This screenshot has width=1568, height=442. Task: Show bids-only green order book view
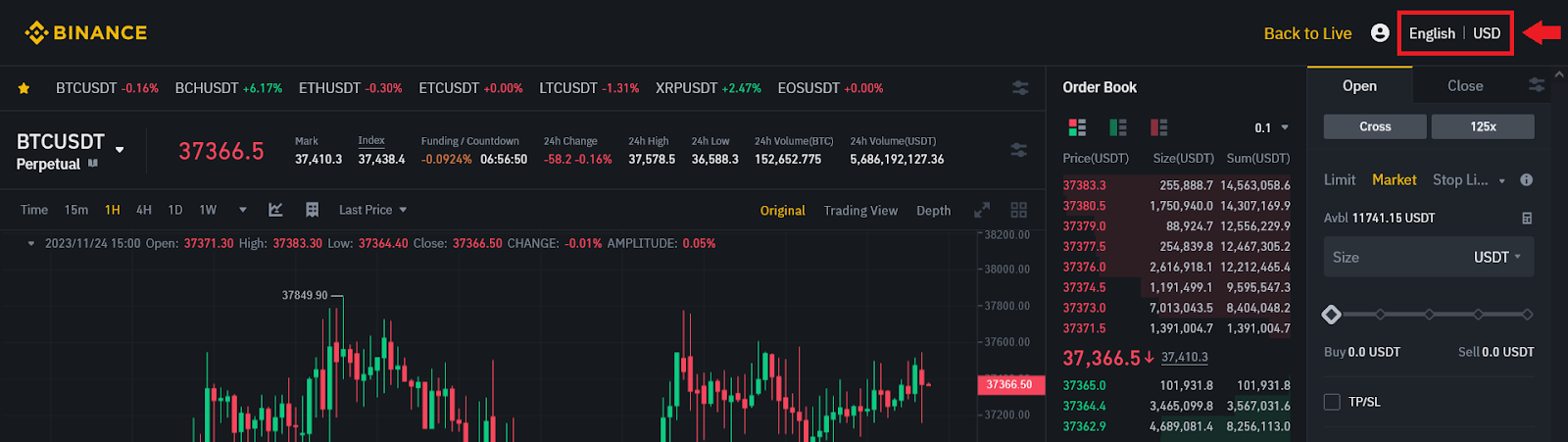click(x=1117, y=127)
